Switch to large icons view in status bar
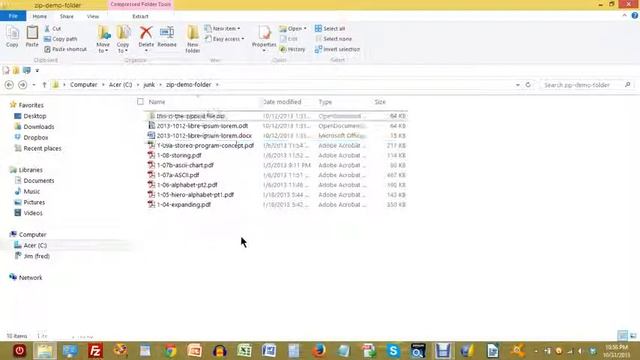Screen dimensions: 640x360 [x=633, y=336]
